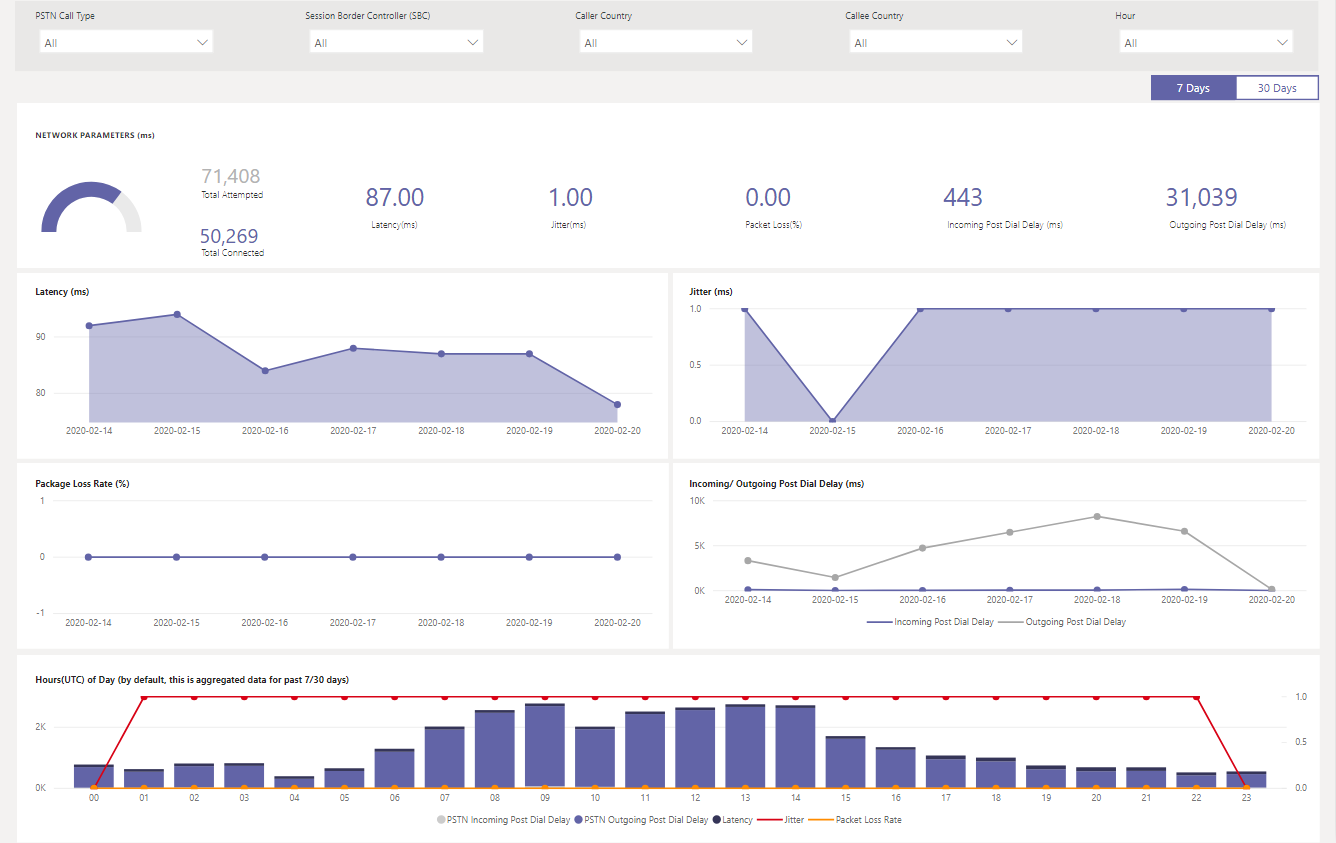The height and width of the screenshot is (843, 1336).
Task: Select the PSTN Outgoing Post Dial Delay legend dot
Action: [x=577, y=819]
